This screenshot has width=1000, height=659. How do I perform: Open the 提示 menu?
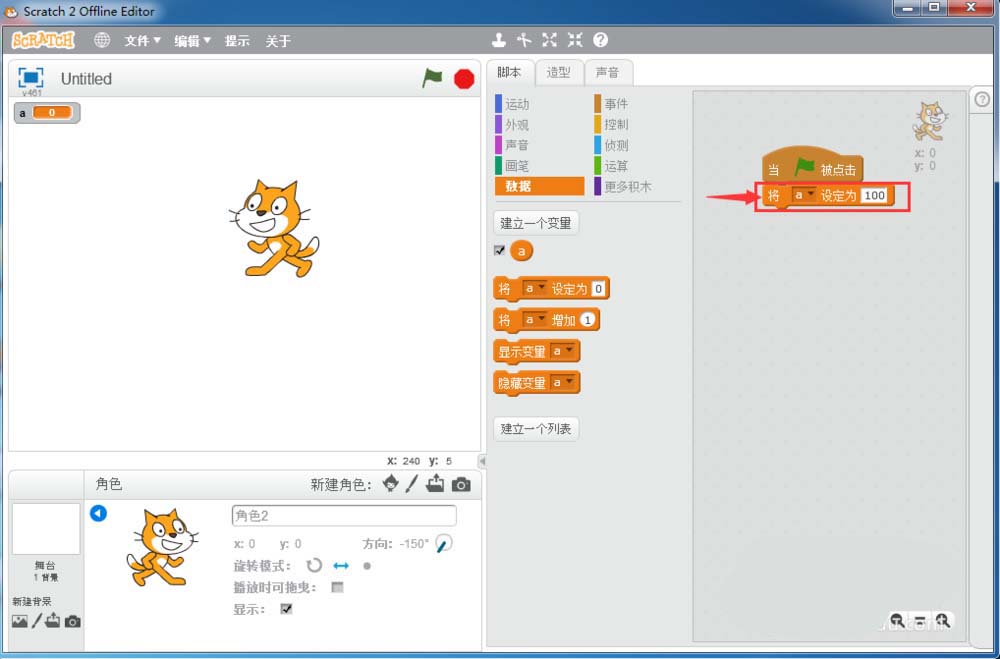[237, 41]
